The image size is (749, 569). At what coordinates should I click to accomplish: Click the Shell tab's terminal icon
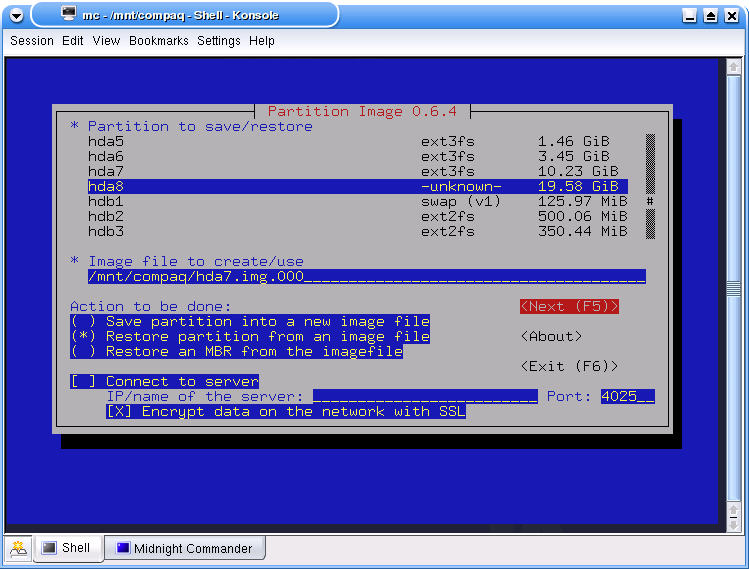coord(49,548)
